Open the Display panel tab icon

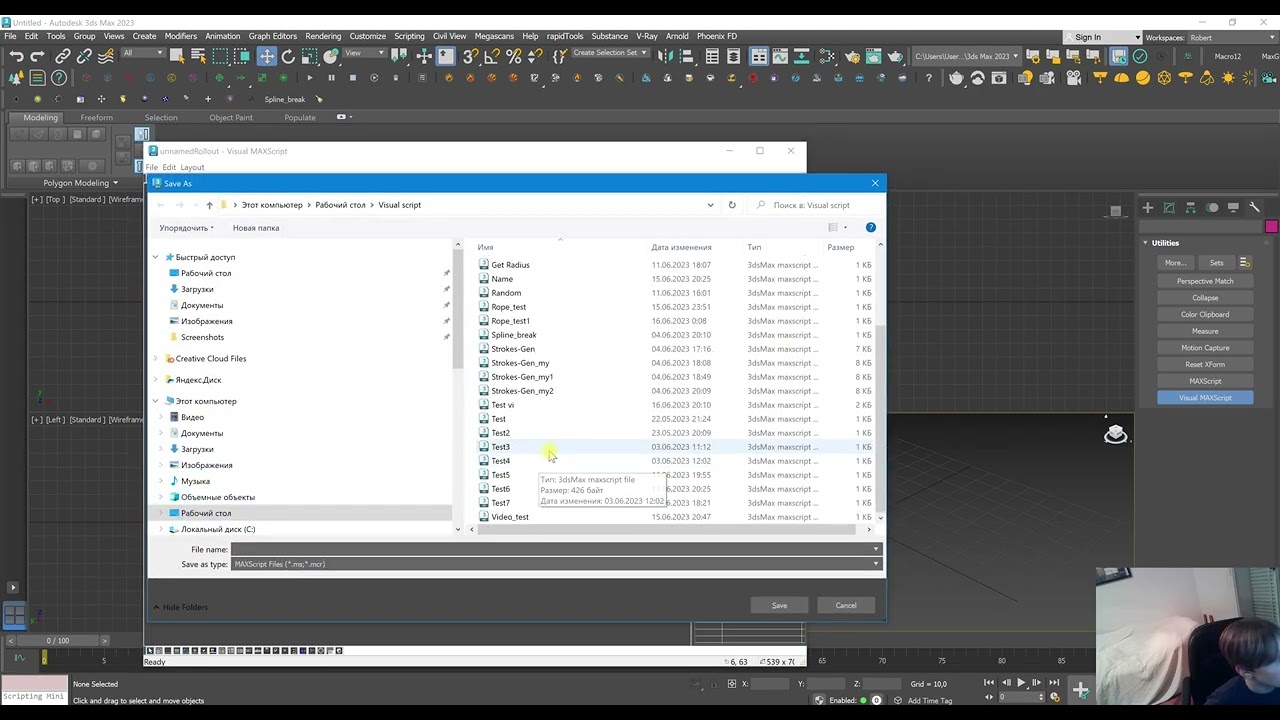(x=1233, y=207)
